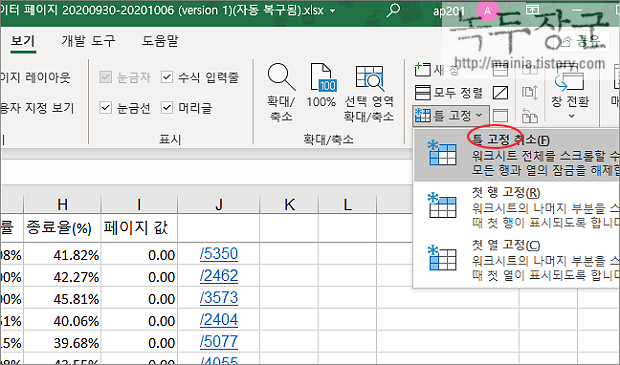Open the /2404 hyperlink
The width and height of the screenshot is (620, 365).
(219, 320)
